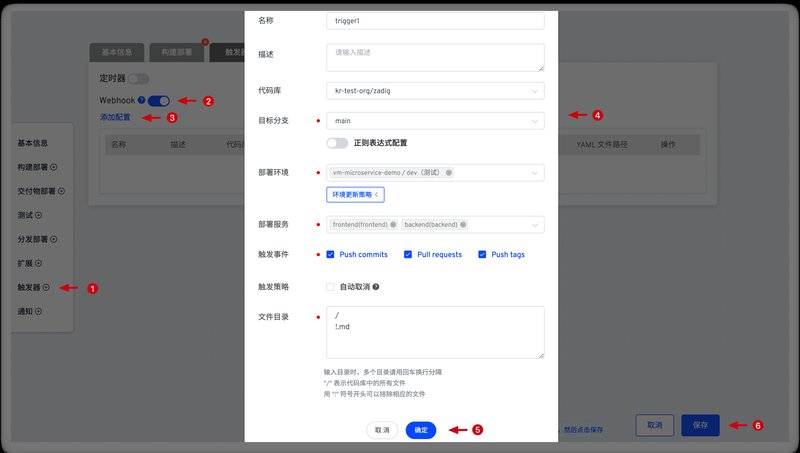Screen dimensions: 800x453
Task: Open the 代码库 kr-test-org/zadig dropdown
Action: 435,91
